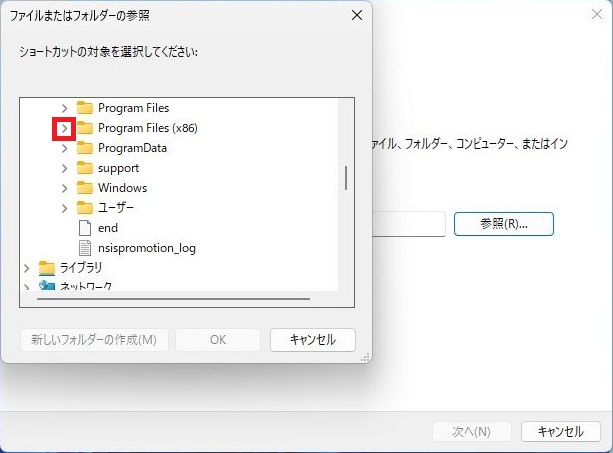Click the Program Files (x86) folder icon

(x=84, y=128)
